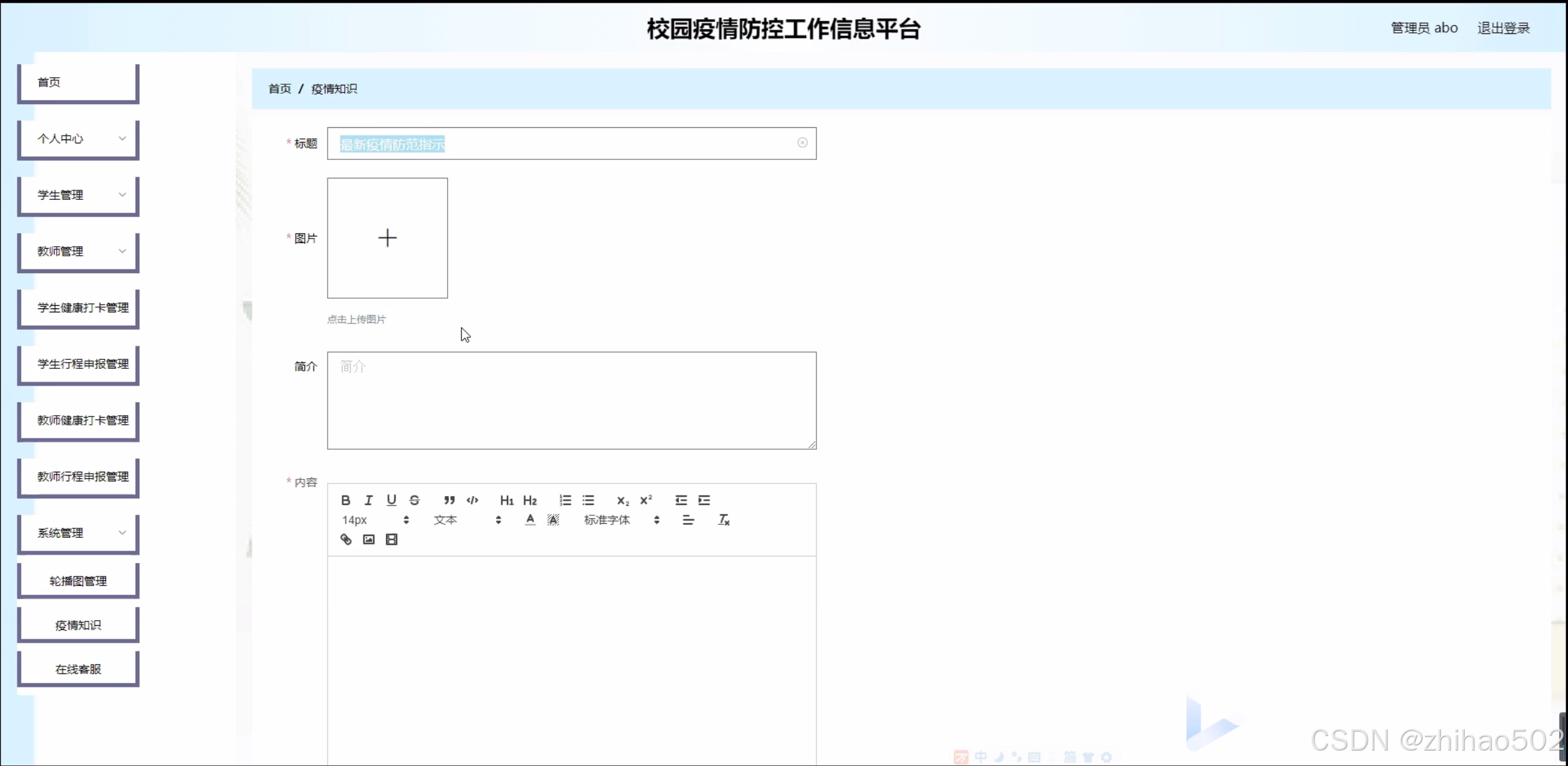The height and width of the screenshot is (766, 1568).
Task: Open the 标准字体 font family dropdown
Action: click(621, 520)
